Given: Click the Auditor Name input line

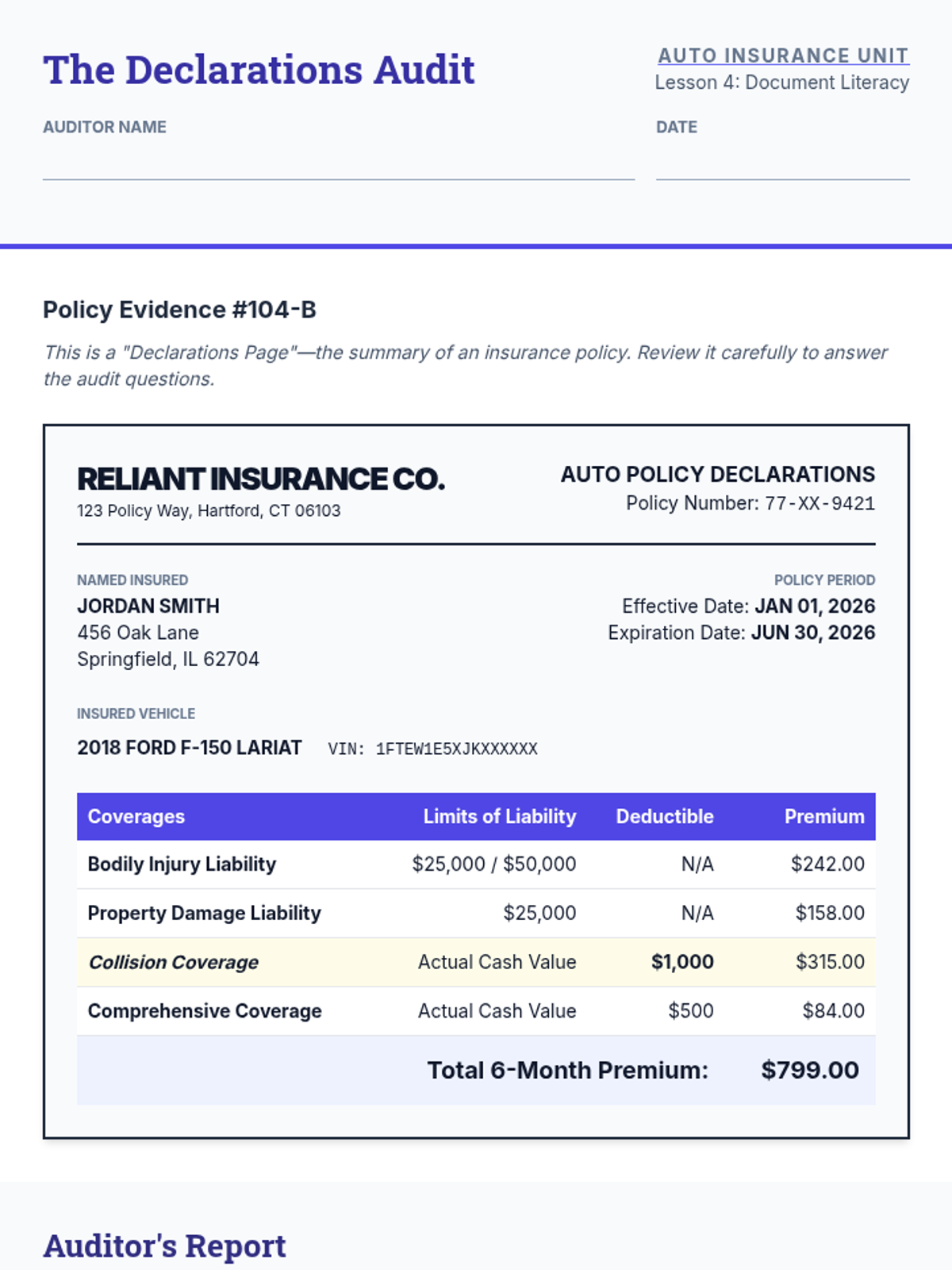Looking at the screenshot, I should point(338,165).
